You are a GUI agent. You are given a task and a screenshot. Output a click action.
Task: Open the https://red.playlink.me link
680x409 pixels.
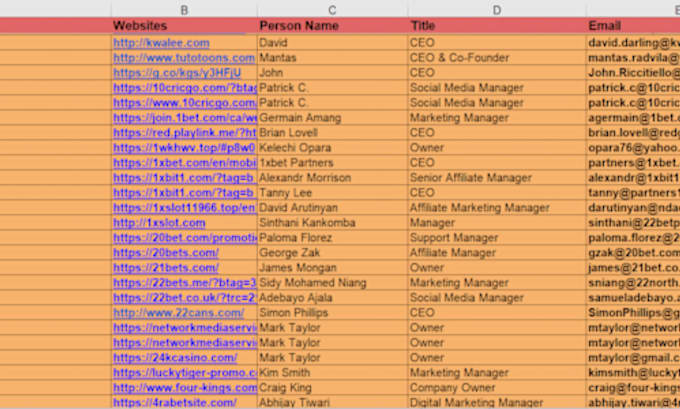click(185, 132)
